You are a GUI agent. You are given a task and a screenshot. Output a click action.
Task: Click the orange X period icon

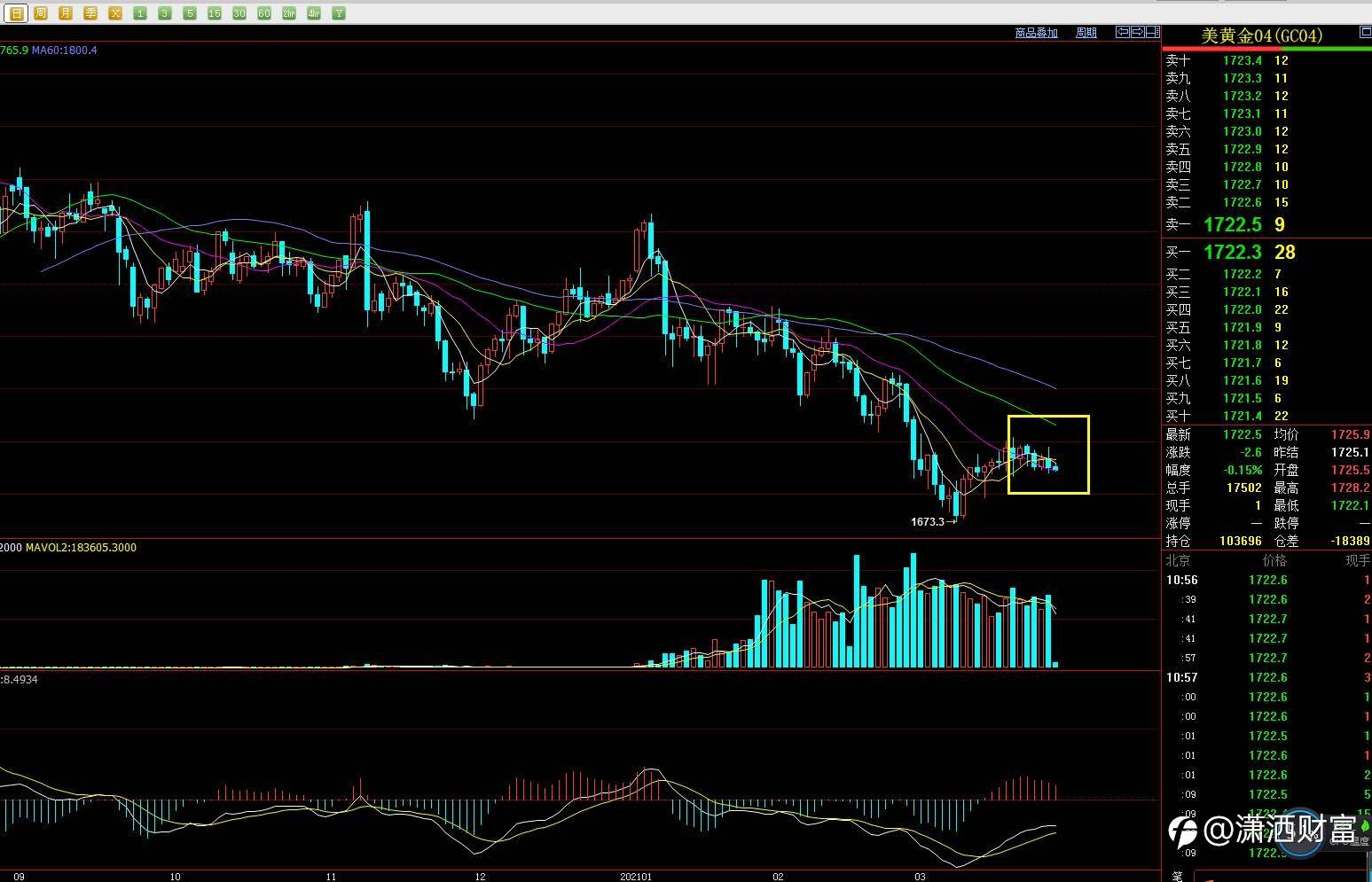pos(115,13)
